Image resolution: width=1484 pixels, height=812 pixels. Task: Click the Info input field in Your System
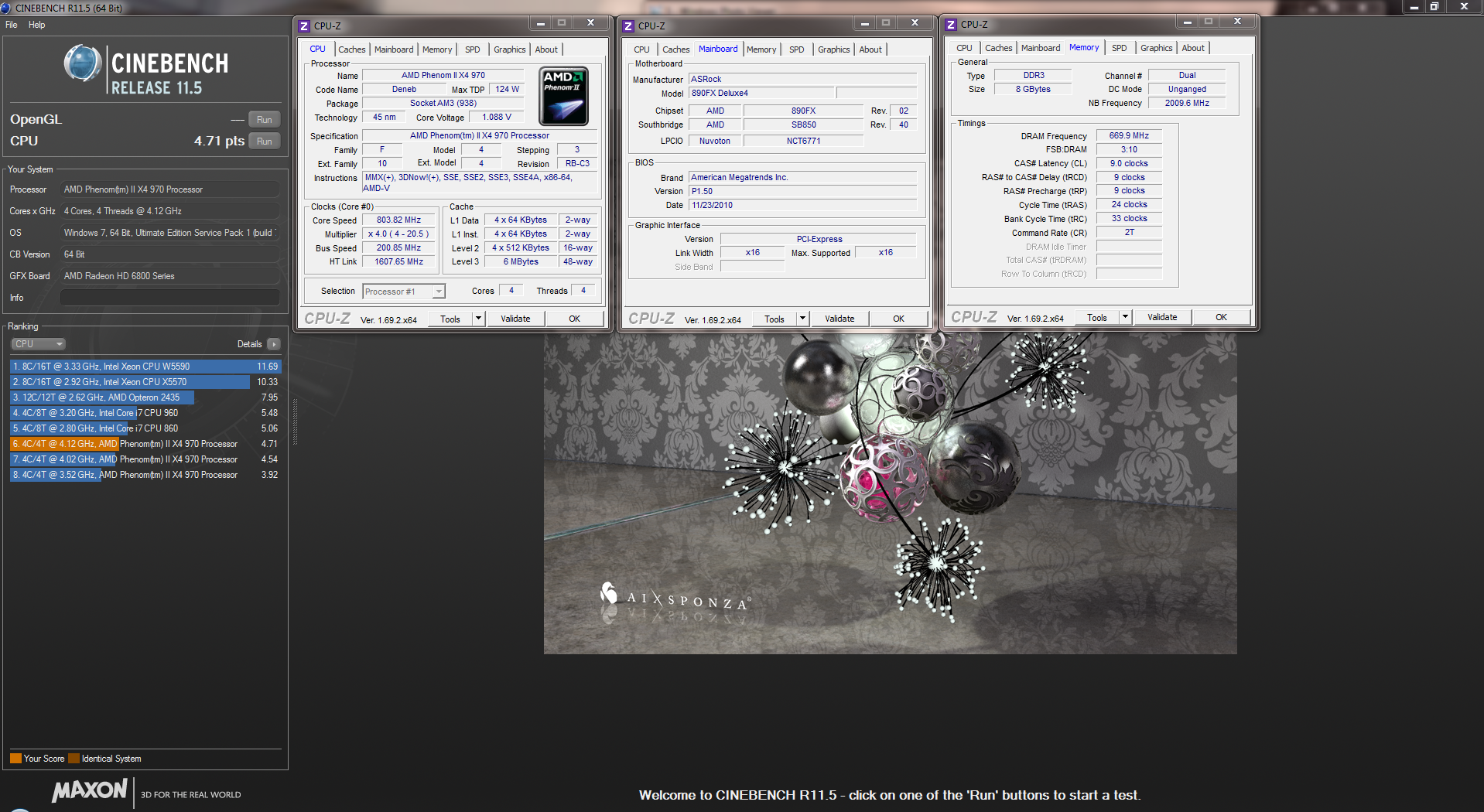[x=170, y=298]
